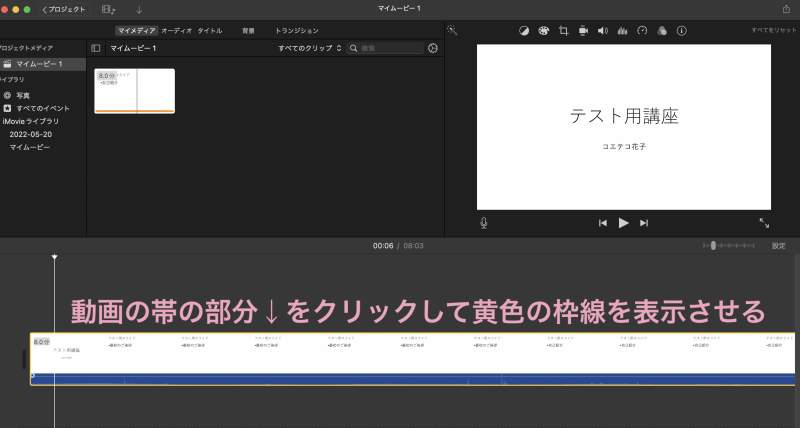Screen dimensions: 800x428
Task: Open the stabilization camera tool
Action: tap(583, 31)
